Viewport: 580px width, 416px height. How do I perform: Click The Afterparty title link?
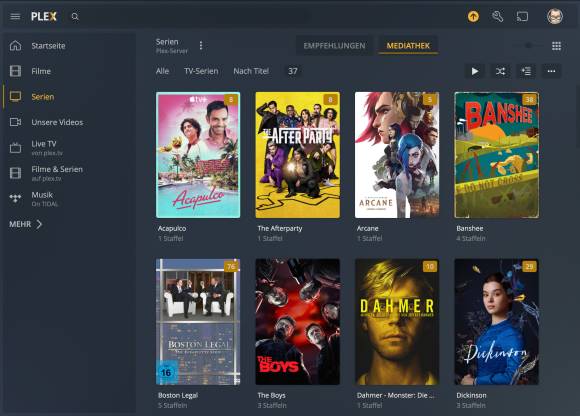(280, 229)
